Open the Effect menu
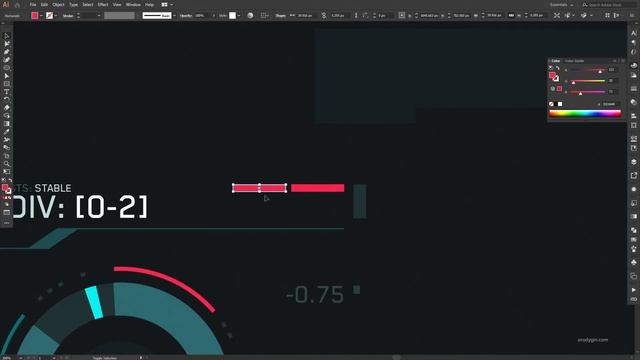 [103, 5]
